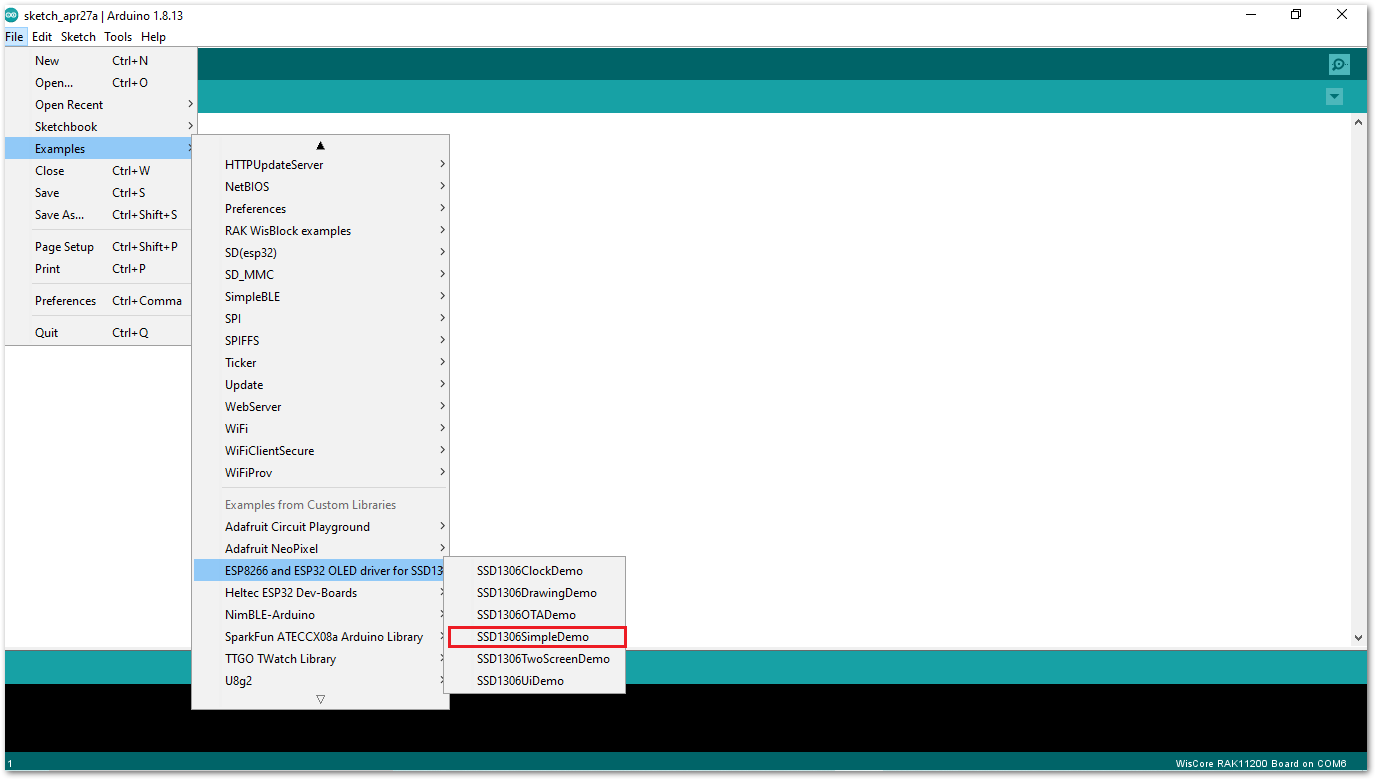Viewport: 1376px width, 780px height.
Task: Click editor scrollbar up arrow
Action: (x=1358, y=122)
